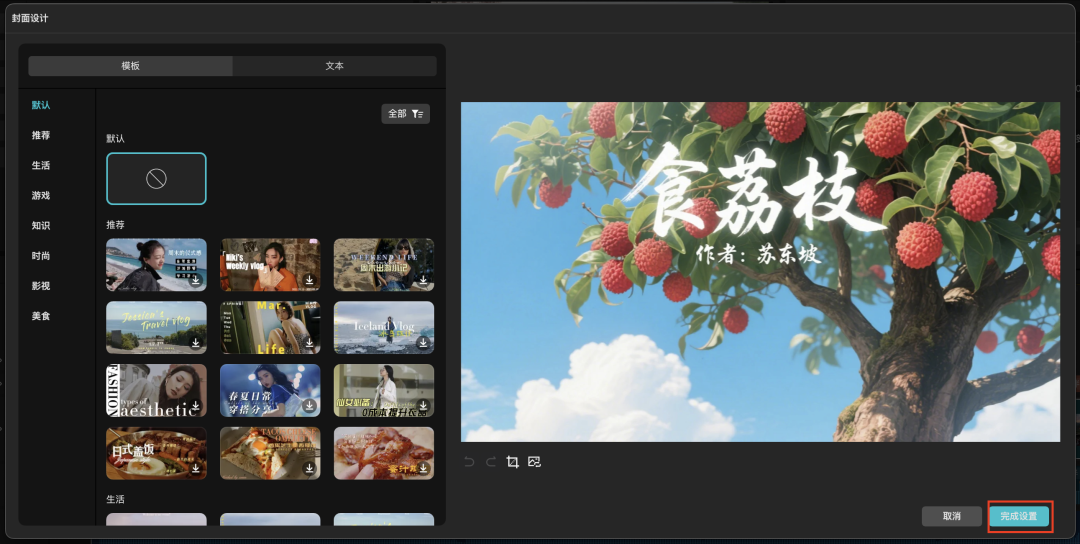Choose the 游戏 category
Screen dimensions: 1080x544
[41, 196]
